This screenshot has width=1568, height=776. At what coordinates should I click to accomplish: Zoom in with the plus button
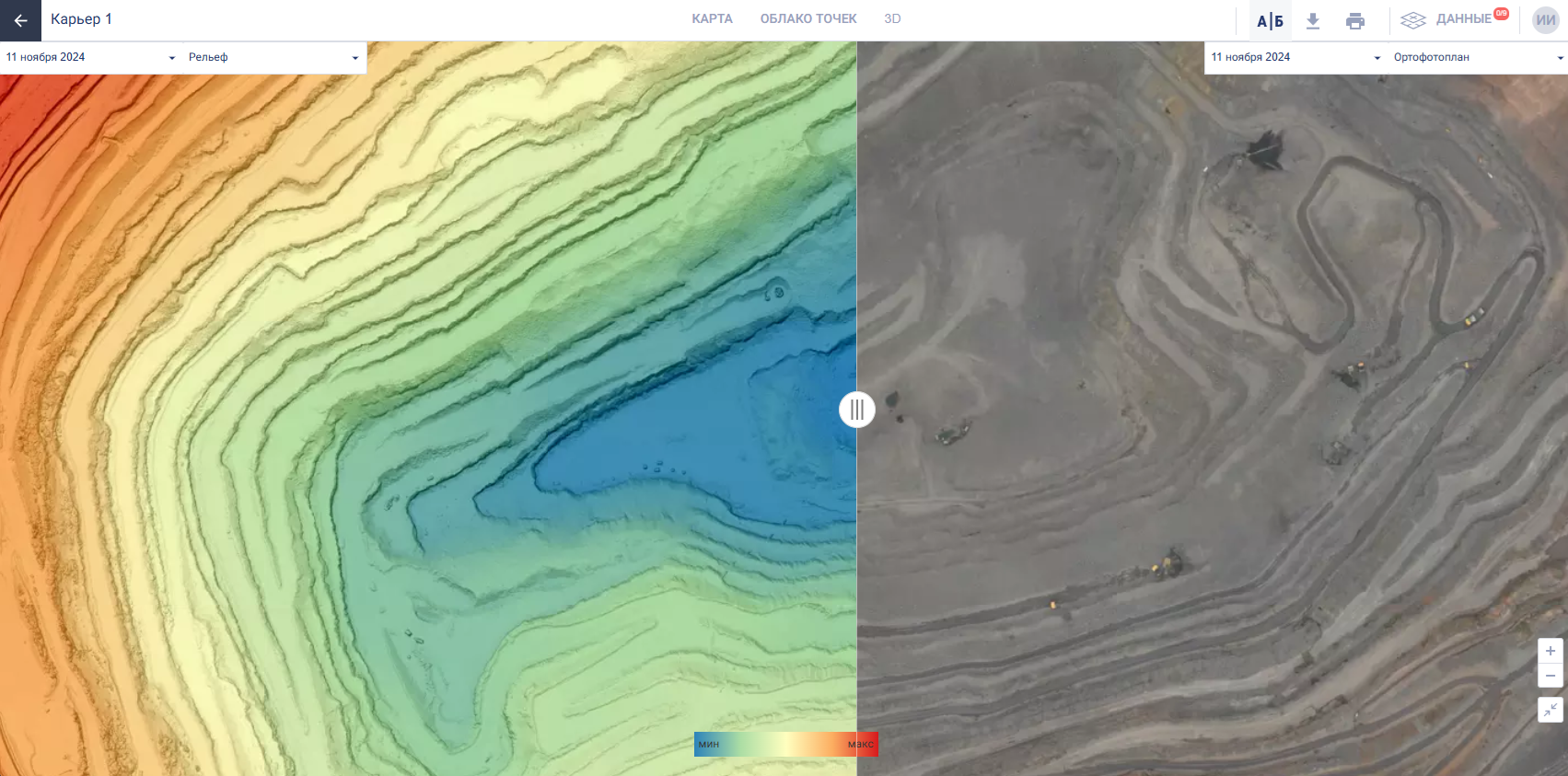coord(1551,651)
